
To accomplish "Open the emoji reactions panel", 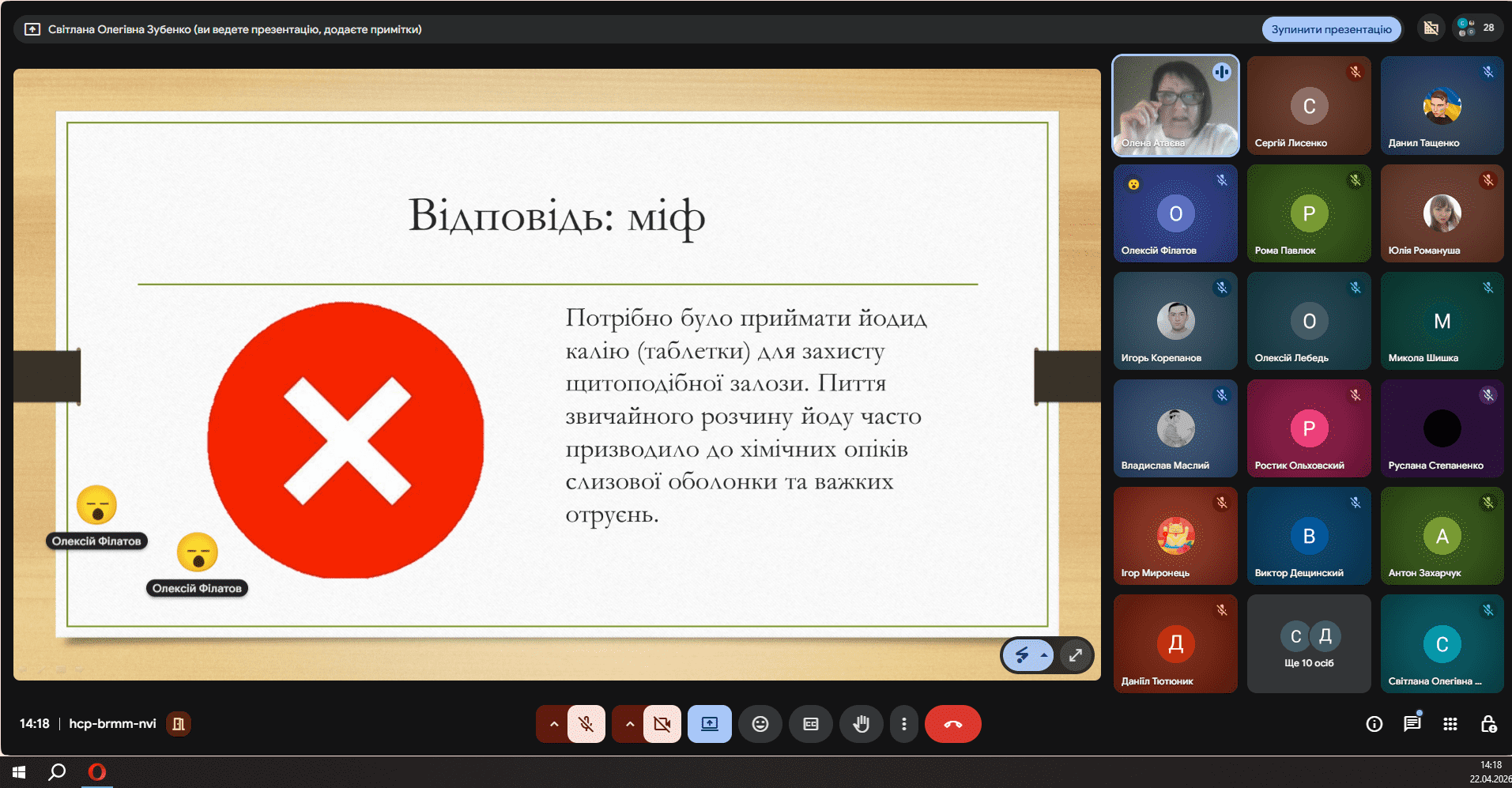I will pos(760,724).
